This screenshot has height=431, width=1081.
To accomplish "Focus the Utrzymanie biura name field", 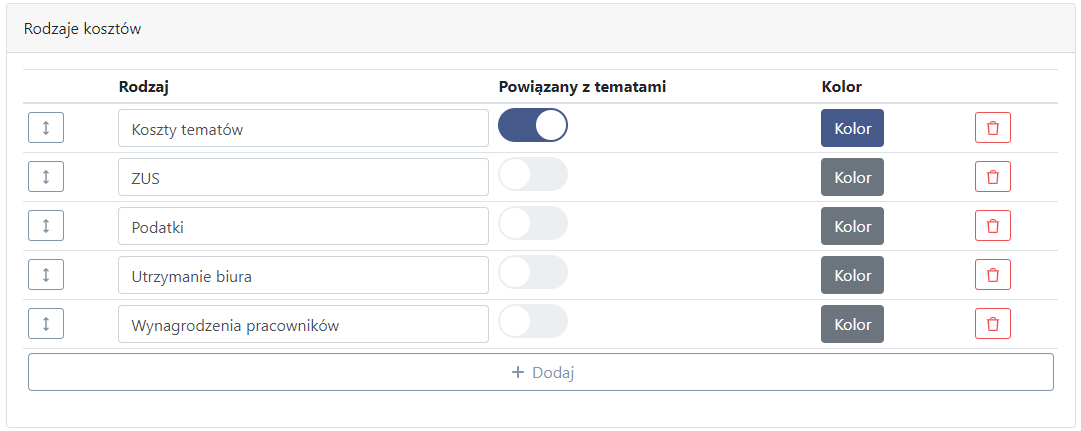I will [303, 275].
